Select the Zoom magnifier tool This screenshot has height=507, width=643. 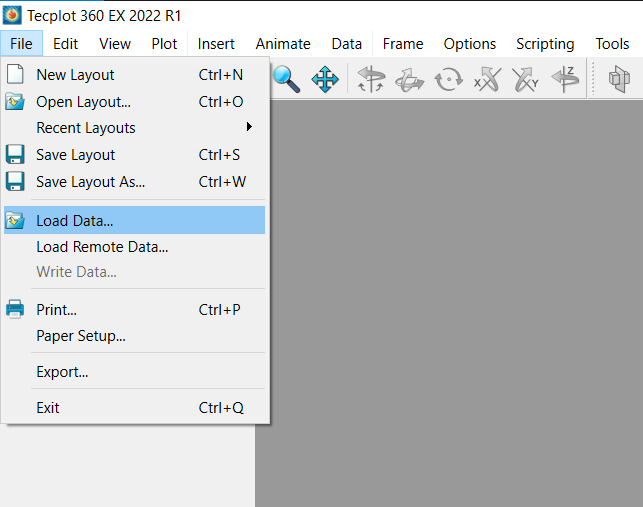(287, 79)
